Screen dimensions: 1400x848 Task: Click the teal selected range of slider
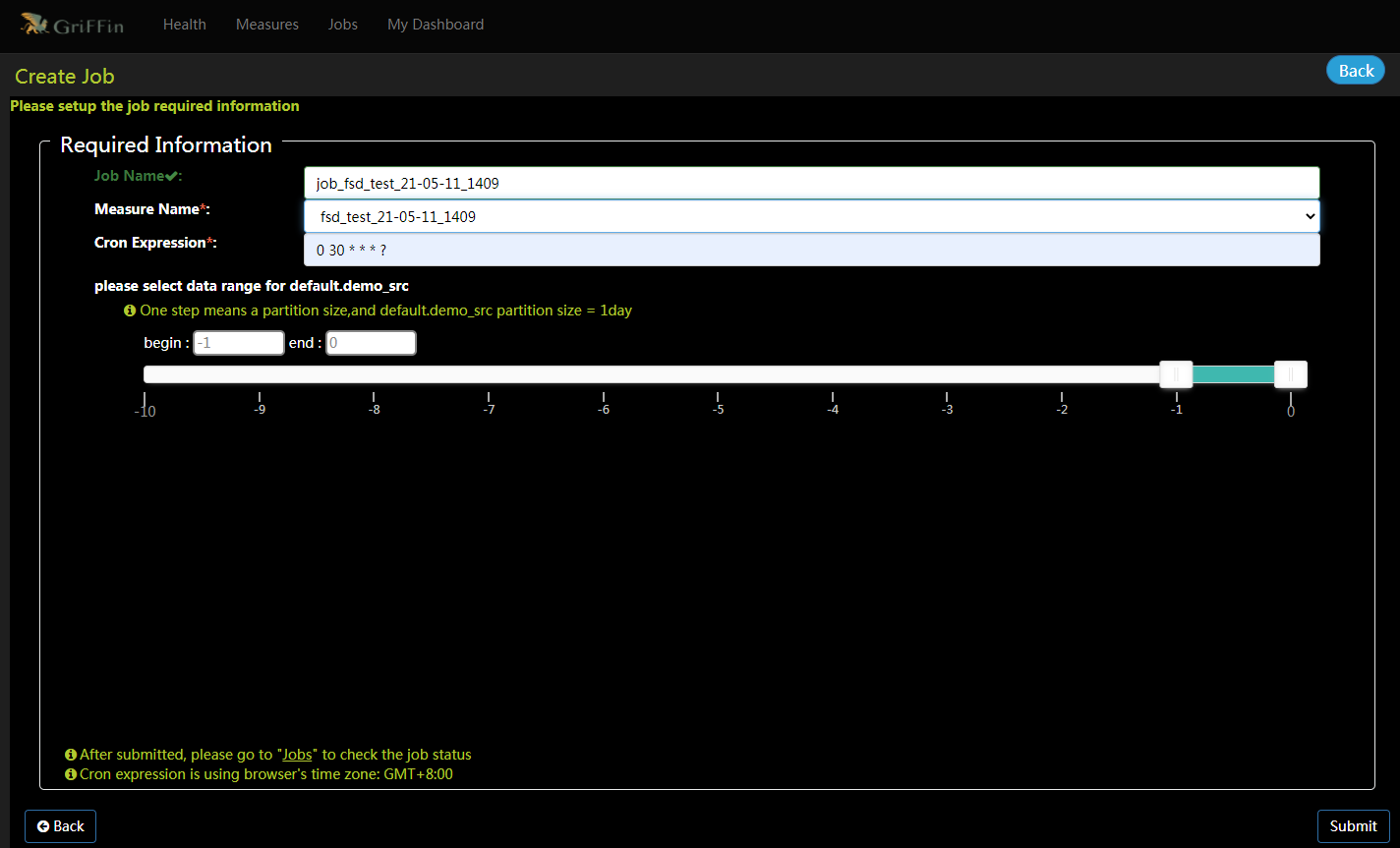pyautogui.click(x=1233, y=374)
